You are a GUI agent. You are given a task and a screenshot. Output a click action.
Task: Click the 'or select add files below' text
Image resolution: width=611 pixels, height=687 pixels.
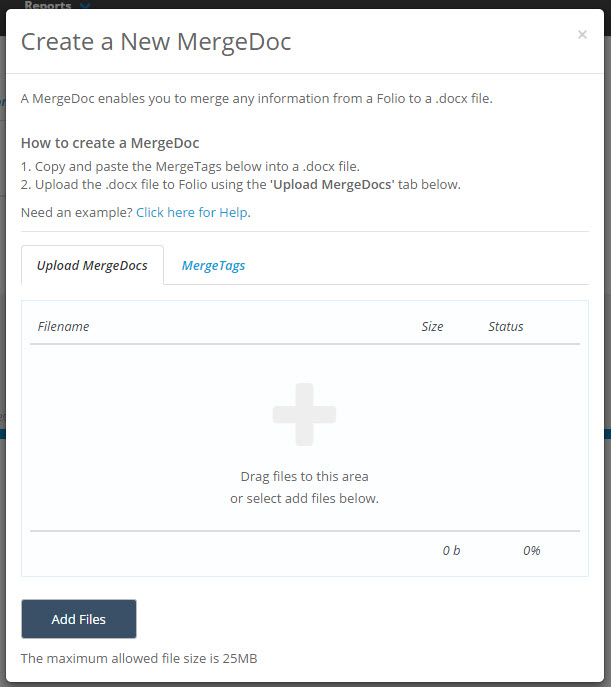coord(304,498)
